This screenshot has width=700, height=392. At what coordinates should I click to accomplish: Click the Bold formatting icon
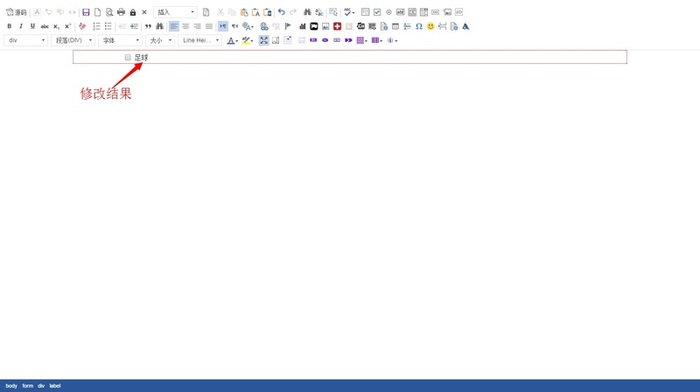[x=9, y=26]
